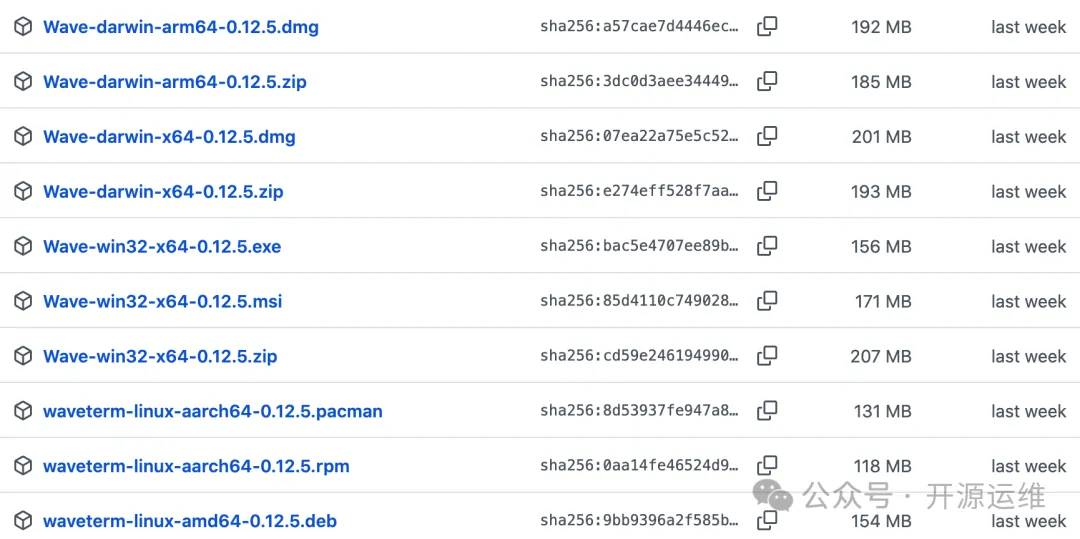Copy hash of waveterm-linux-aarch64 rpm package

767,466
